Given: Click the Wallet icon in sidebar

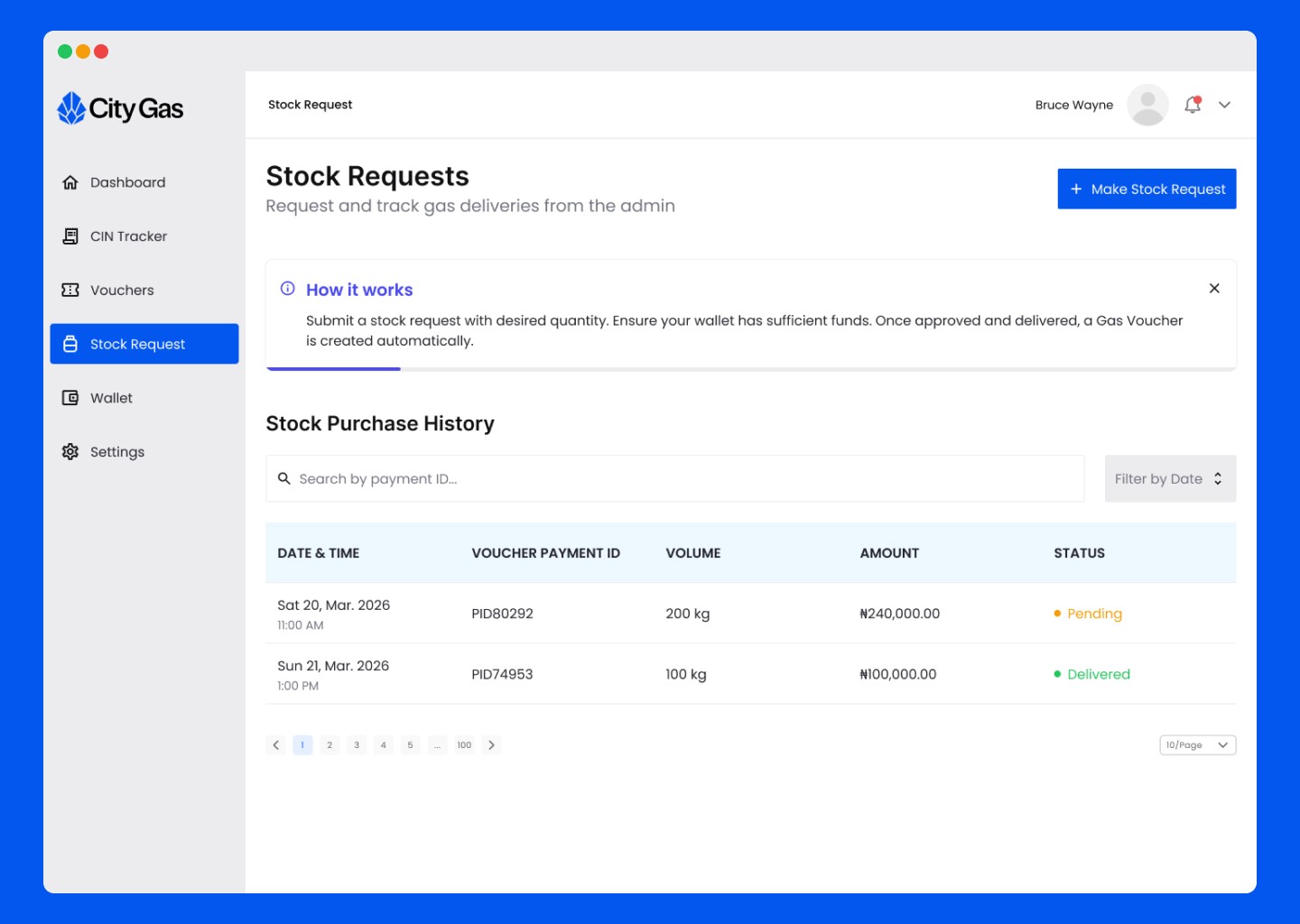Looking at the screenshot, I should pyautogui.click(x=70, y=398).
